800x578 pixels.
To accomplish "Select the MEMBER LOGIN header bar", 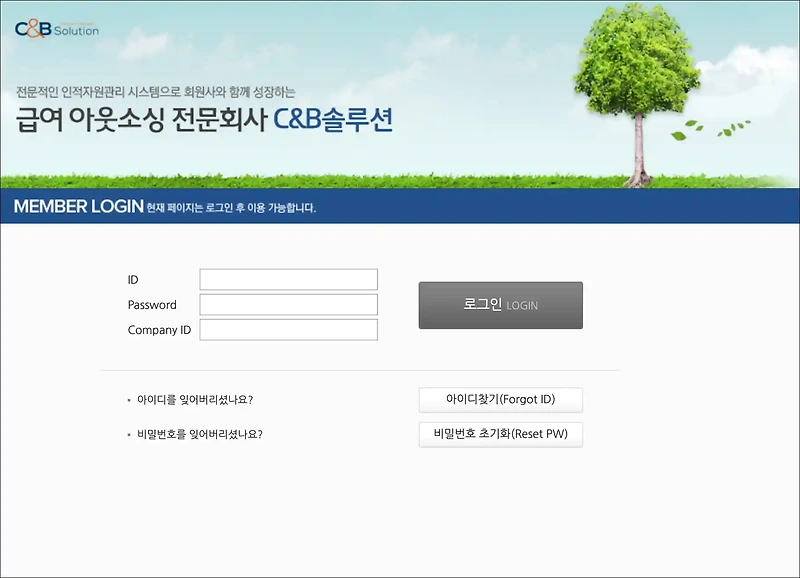I will (x=400, y=208).
